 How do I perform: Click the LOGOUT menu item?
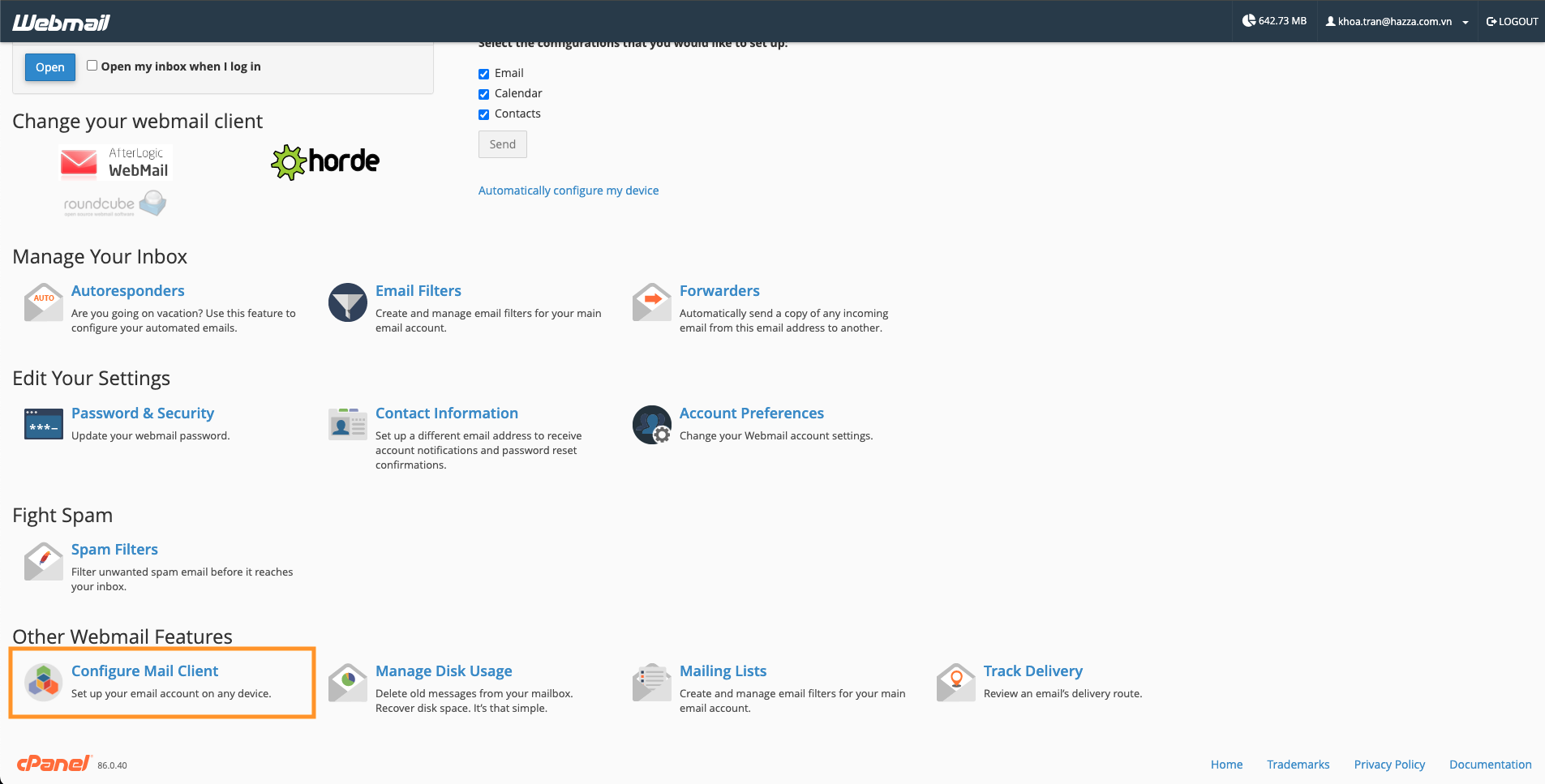coord(1511,21)
